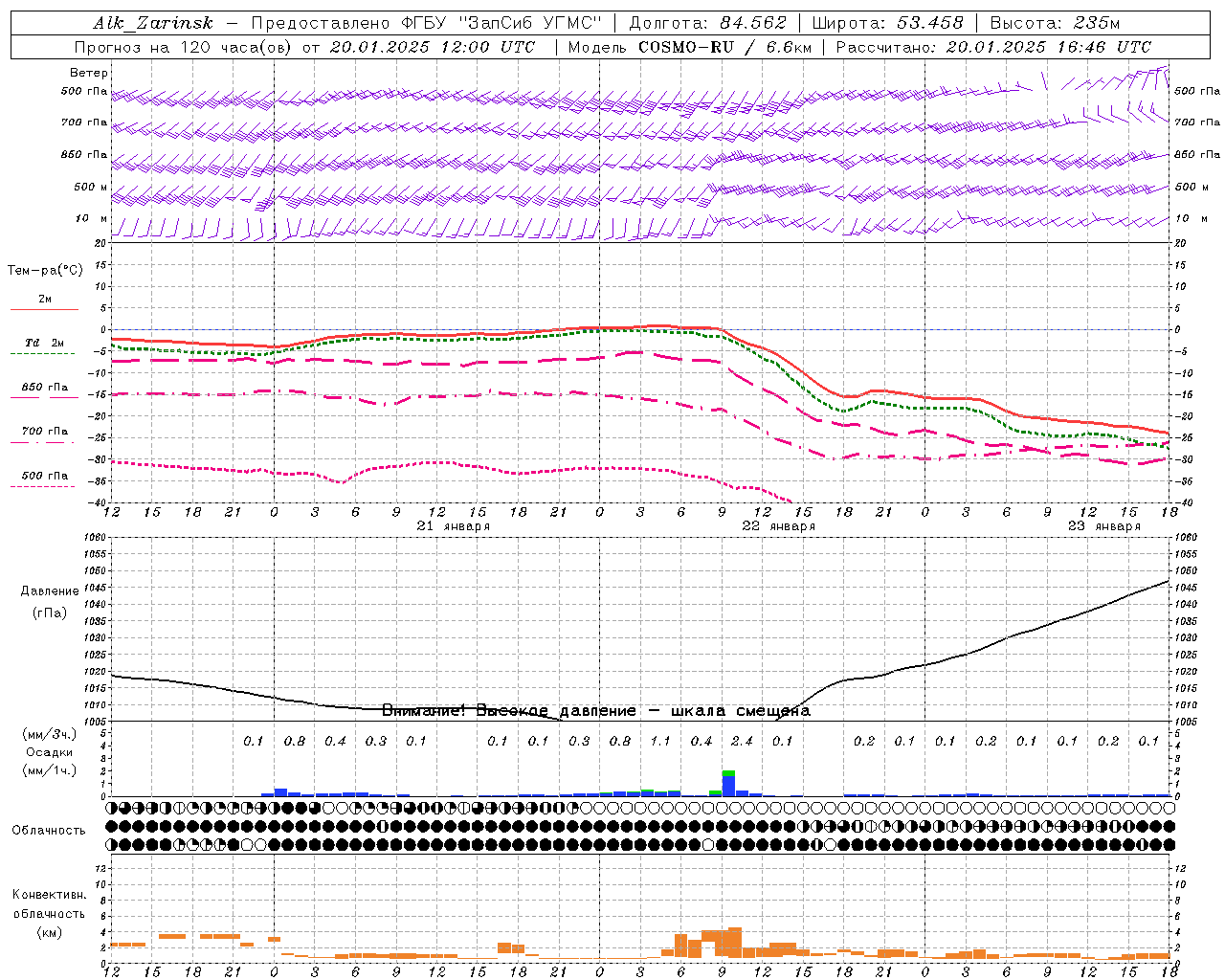
Task: Click the Ветер wind panel label
Action: point(89,73)
